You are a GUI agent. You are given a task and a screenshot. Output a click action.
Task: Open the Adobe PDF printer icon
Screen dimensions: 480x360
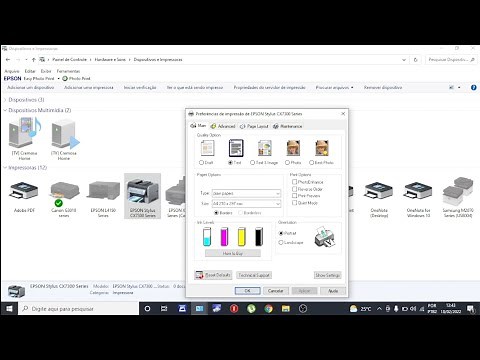(24, 191)
